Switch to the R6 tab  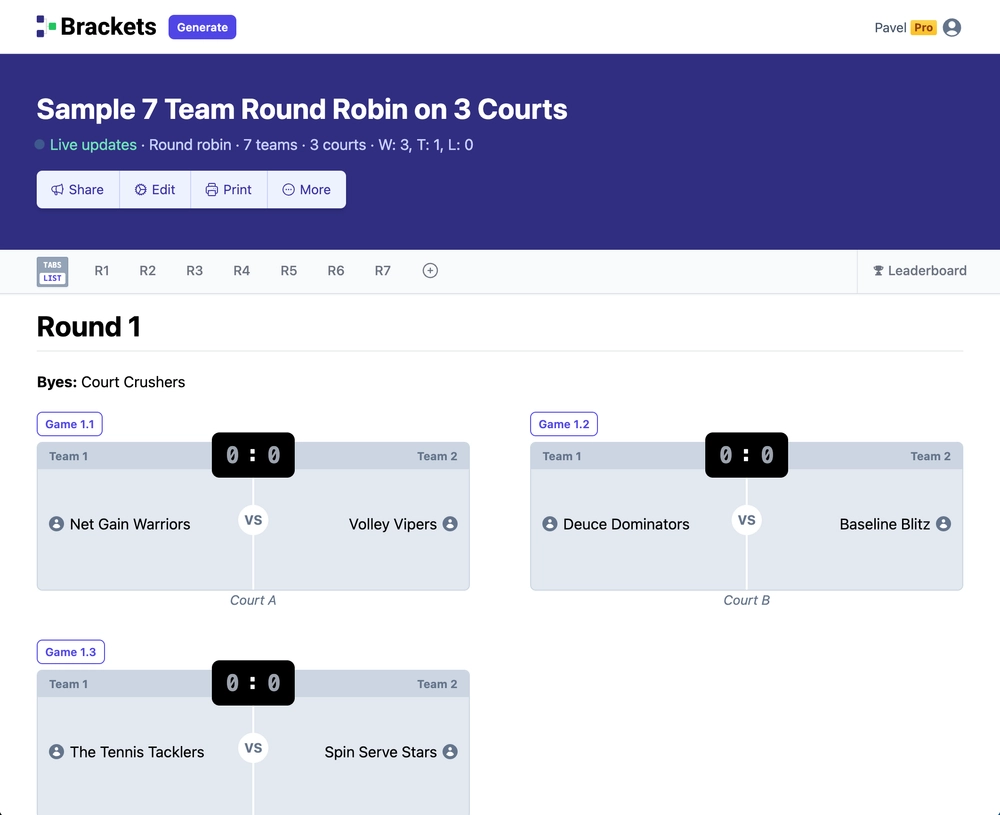click(336, 270)
